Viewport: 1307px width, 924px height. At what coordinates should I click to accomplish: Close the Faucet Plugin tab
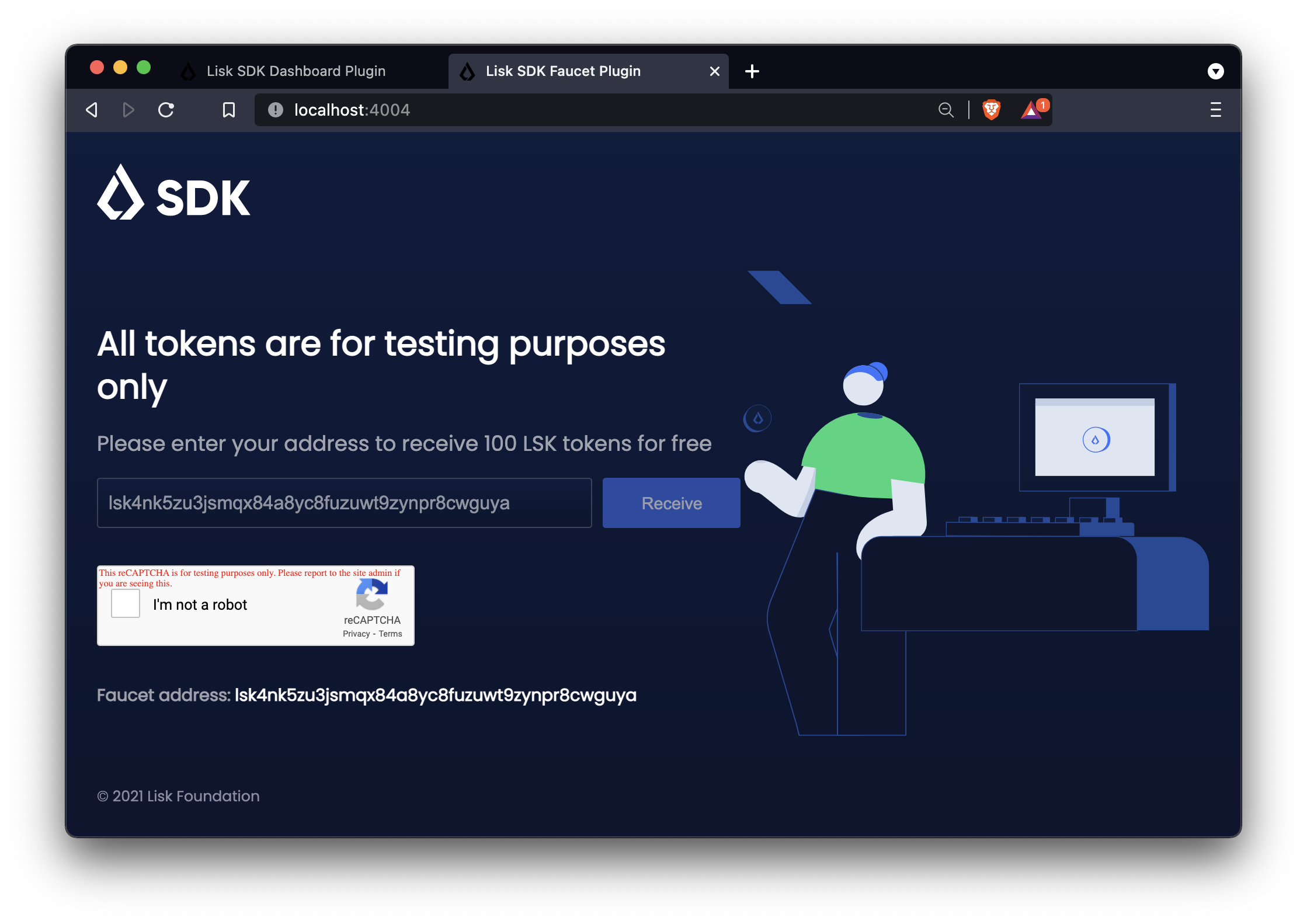714,71
